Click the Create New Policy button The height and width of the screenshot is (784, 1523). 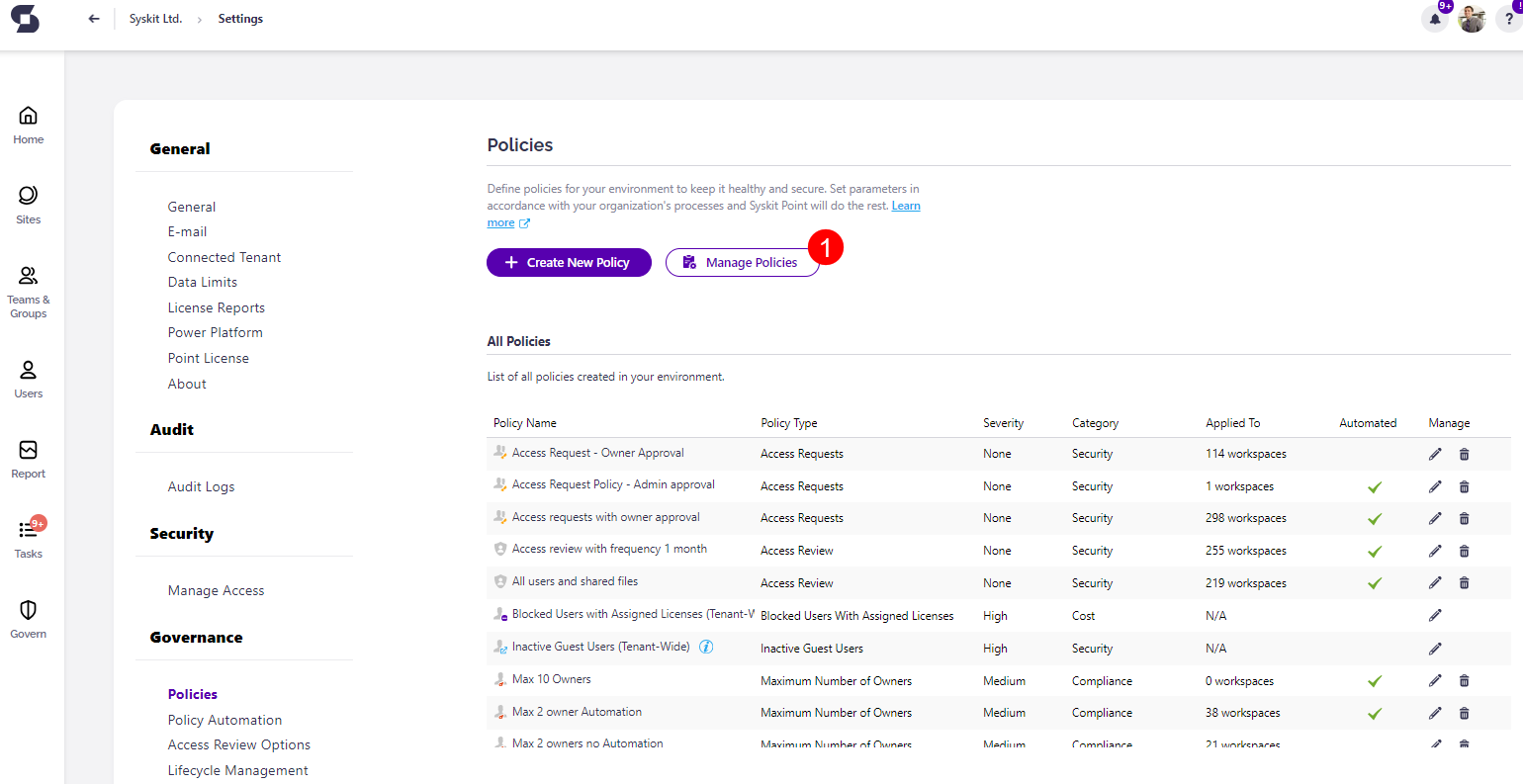tap(569, 262)
